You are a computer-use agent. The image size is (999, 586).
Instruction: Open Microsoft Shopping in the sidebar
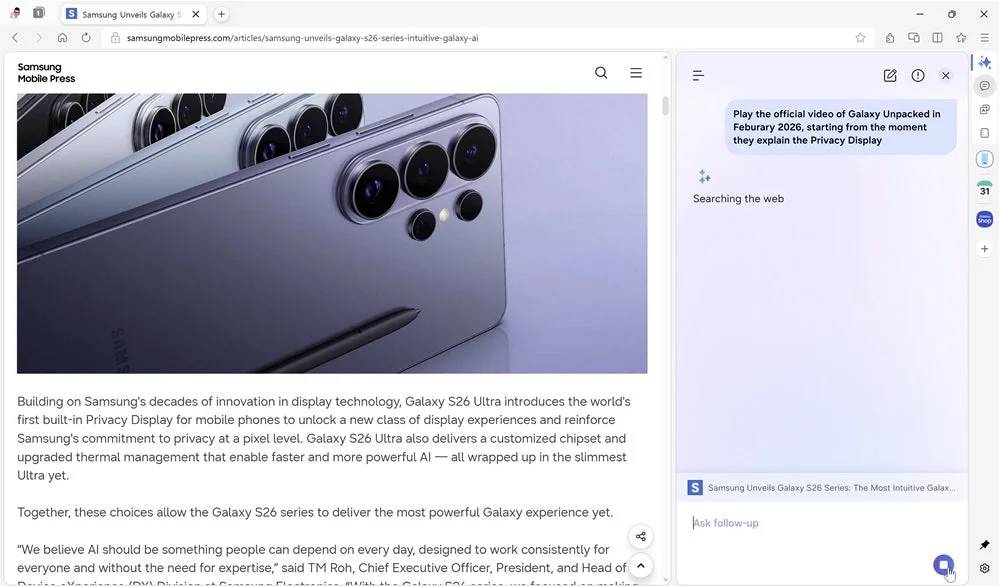tap(984, 218)
